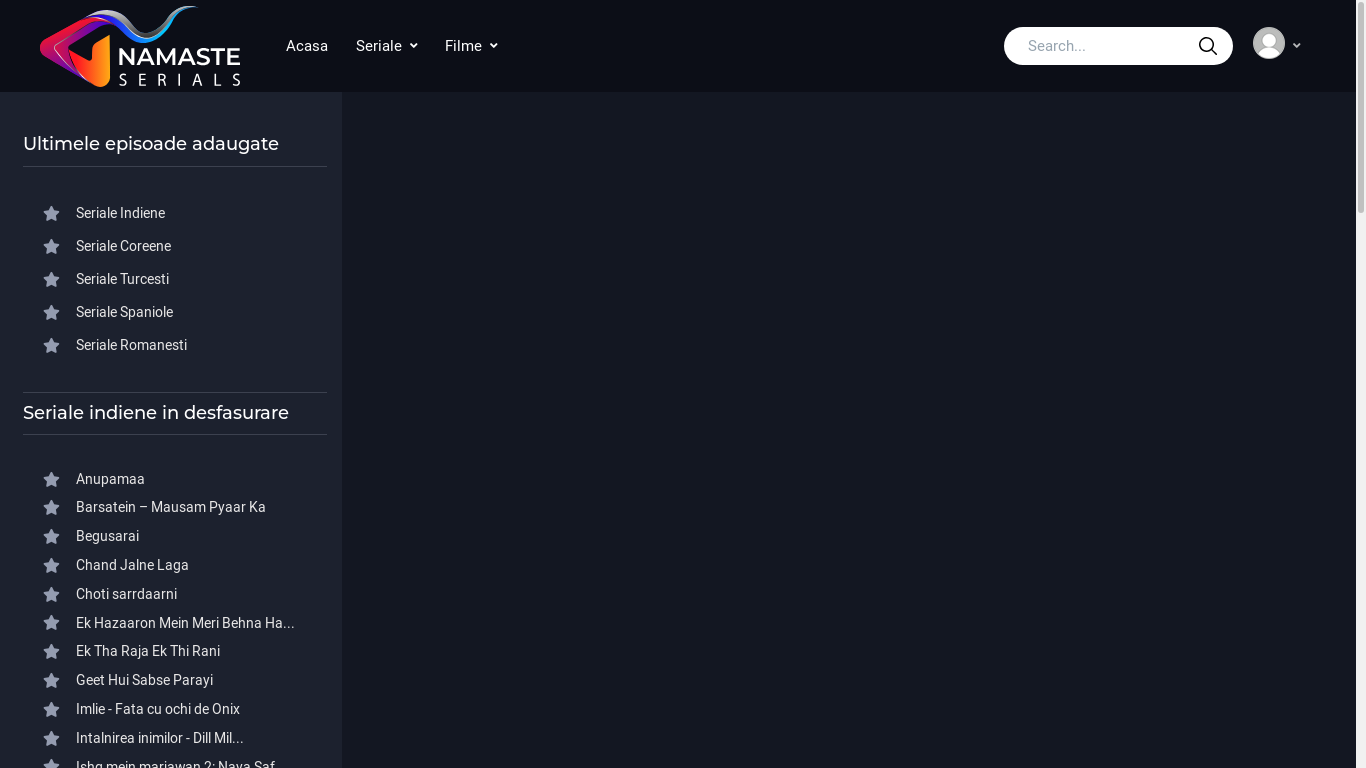Click star icon beside Choti sarrdaarni

coord(51,594)
